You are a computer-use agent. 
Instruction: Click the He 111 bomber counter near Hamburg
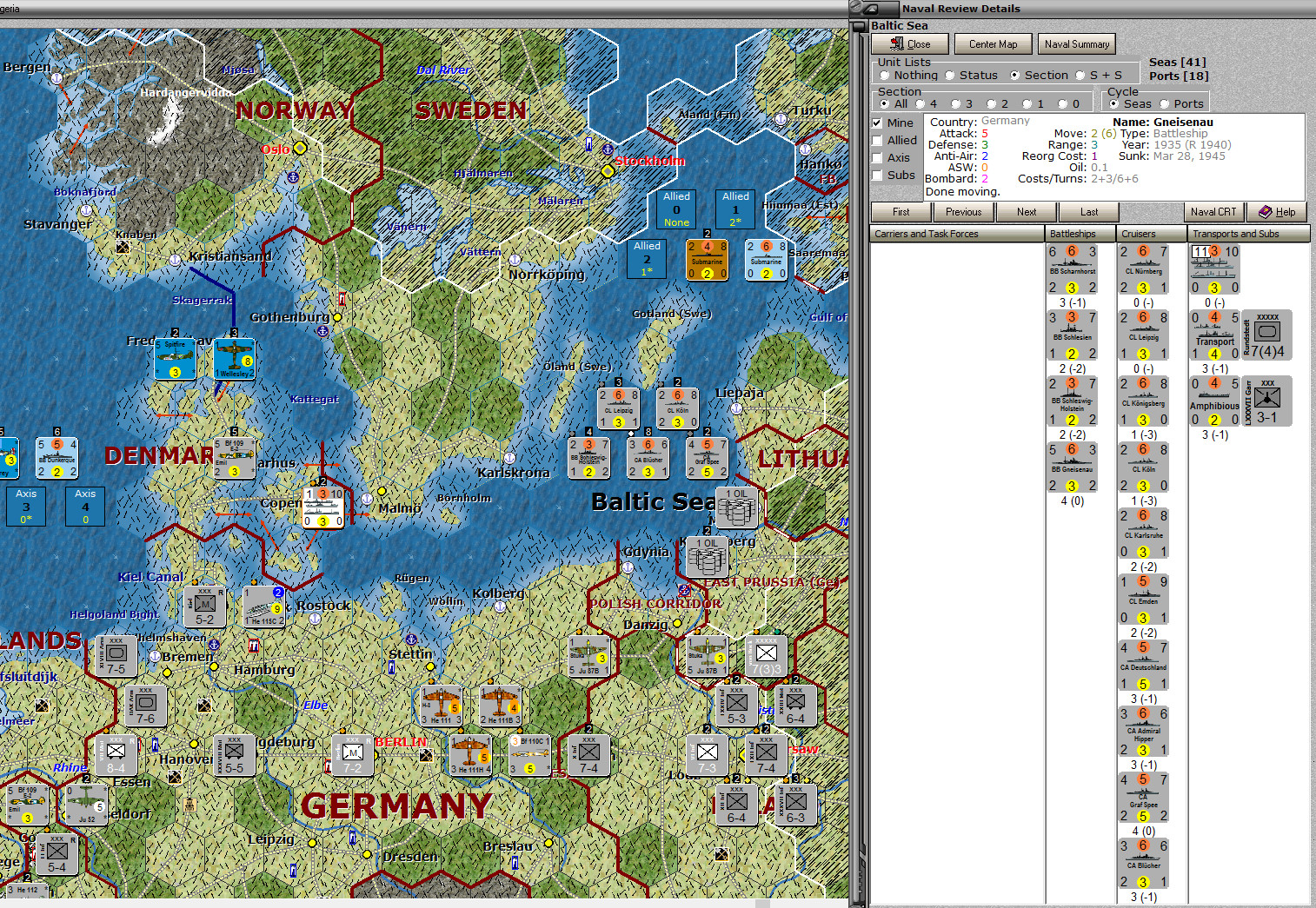point(441,706)
